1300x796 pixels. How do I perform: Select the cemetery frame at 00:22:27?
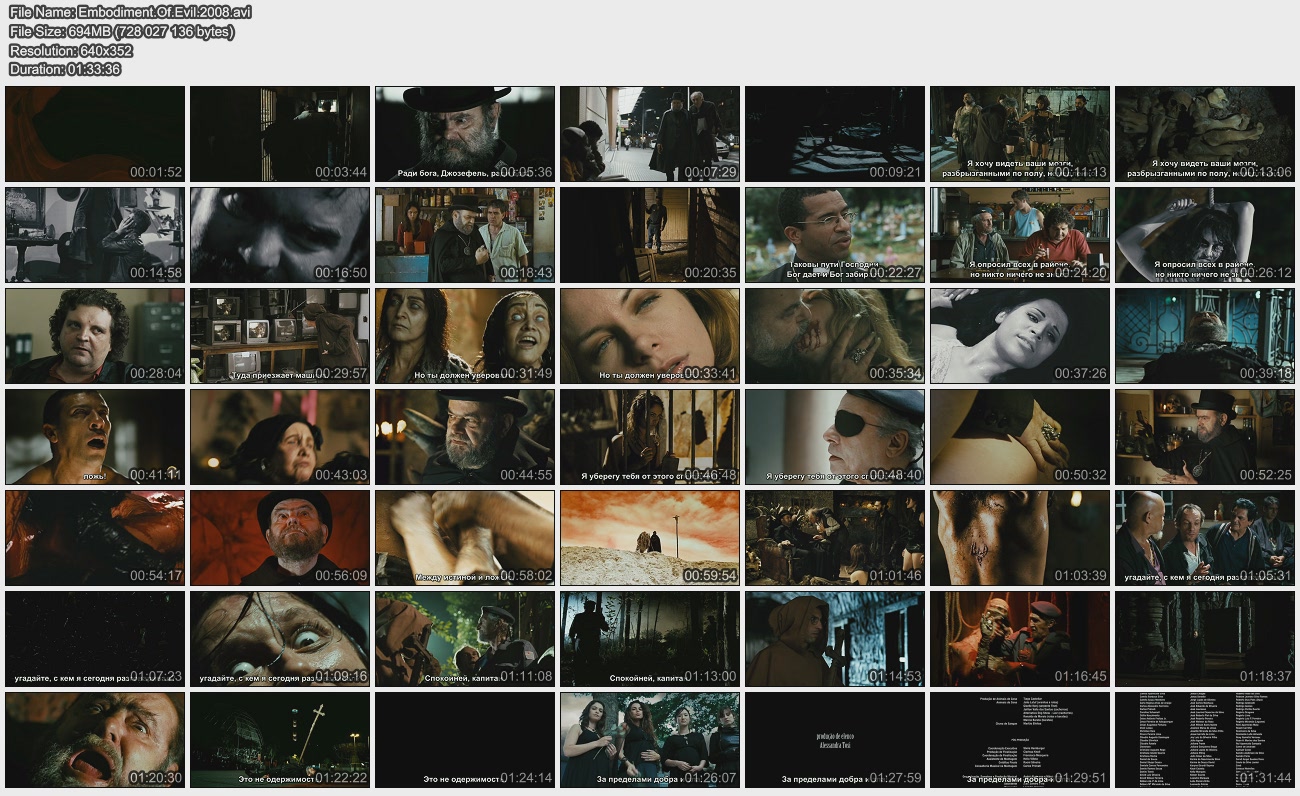[835, 235]
